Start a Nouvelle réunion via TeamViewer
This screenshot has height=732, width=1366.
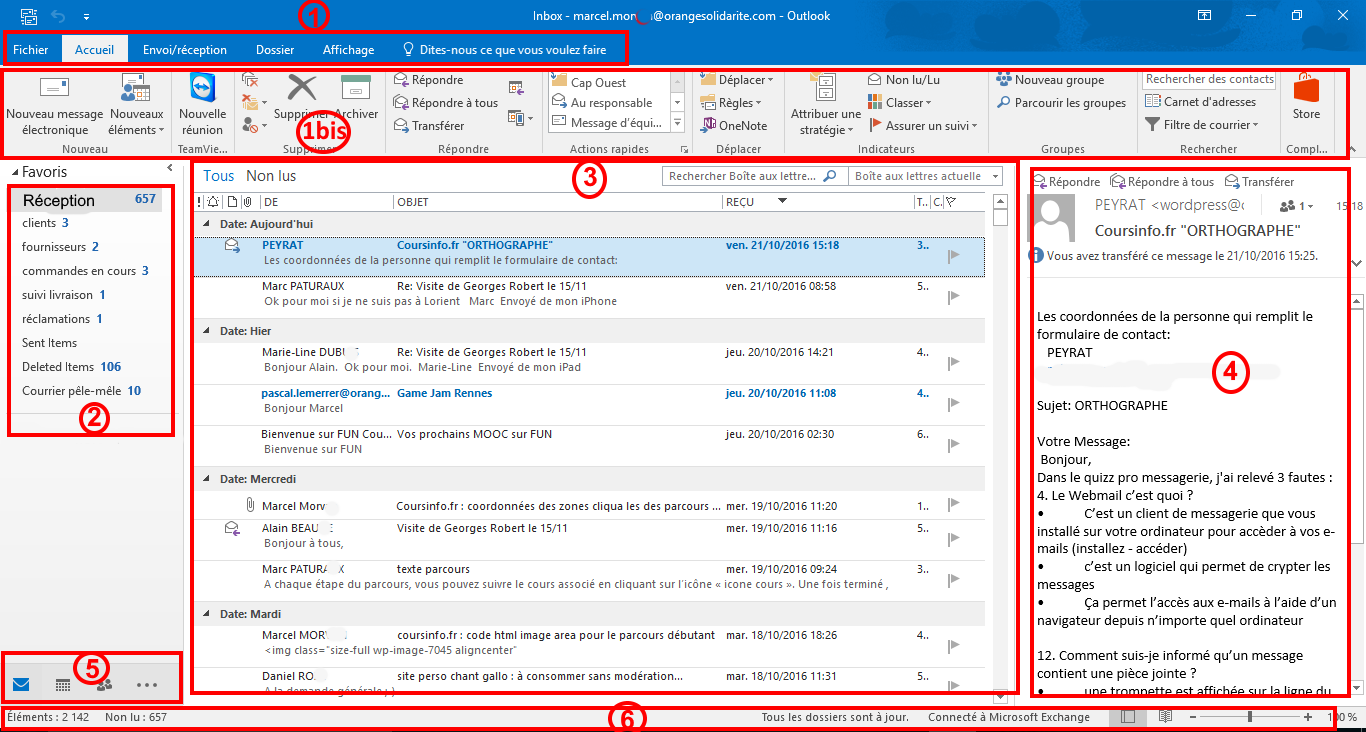tap(203, 105)
